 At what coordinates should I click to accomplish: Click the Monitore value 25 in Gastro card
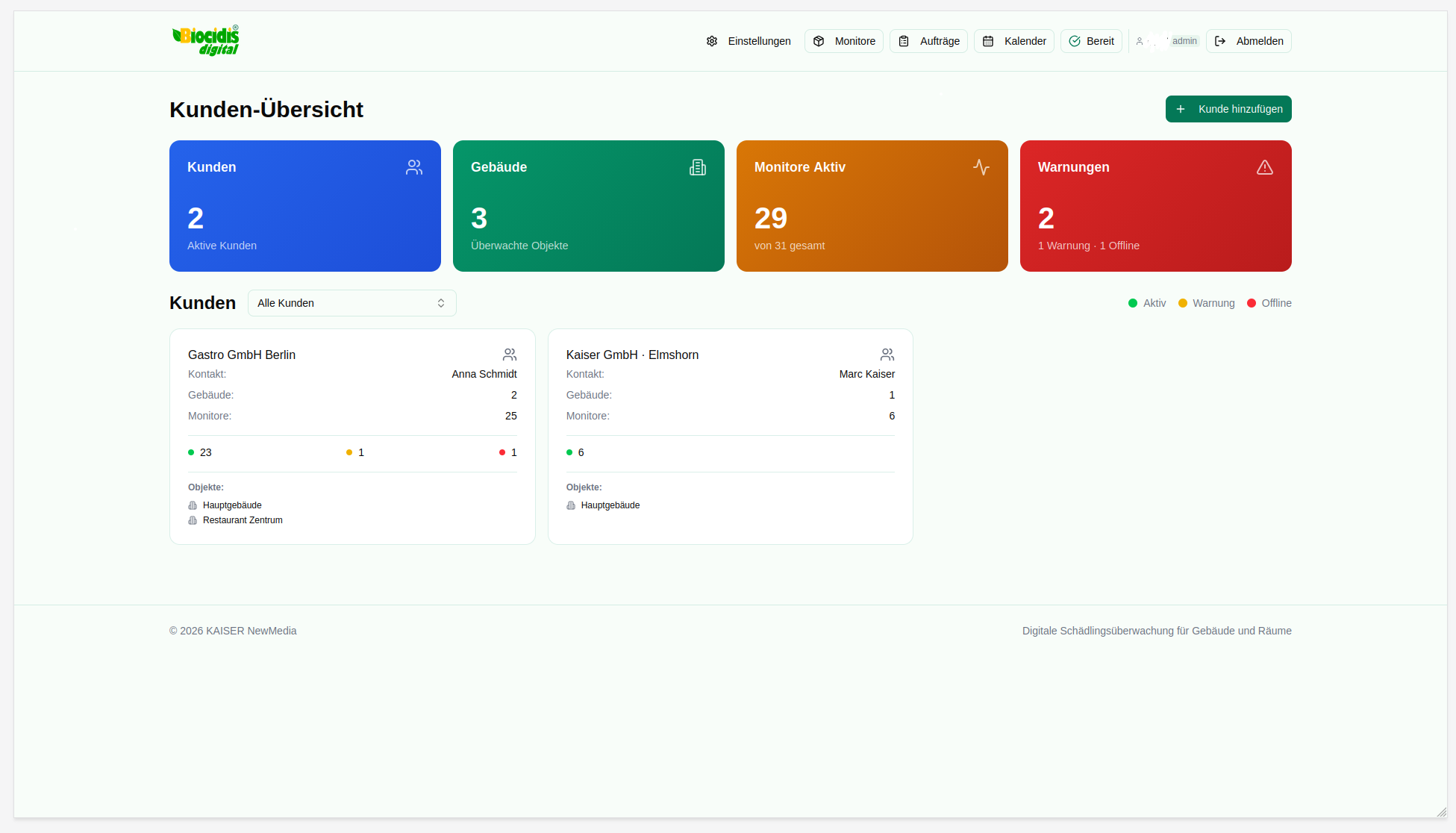(x=511, y=416)
